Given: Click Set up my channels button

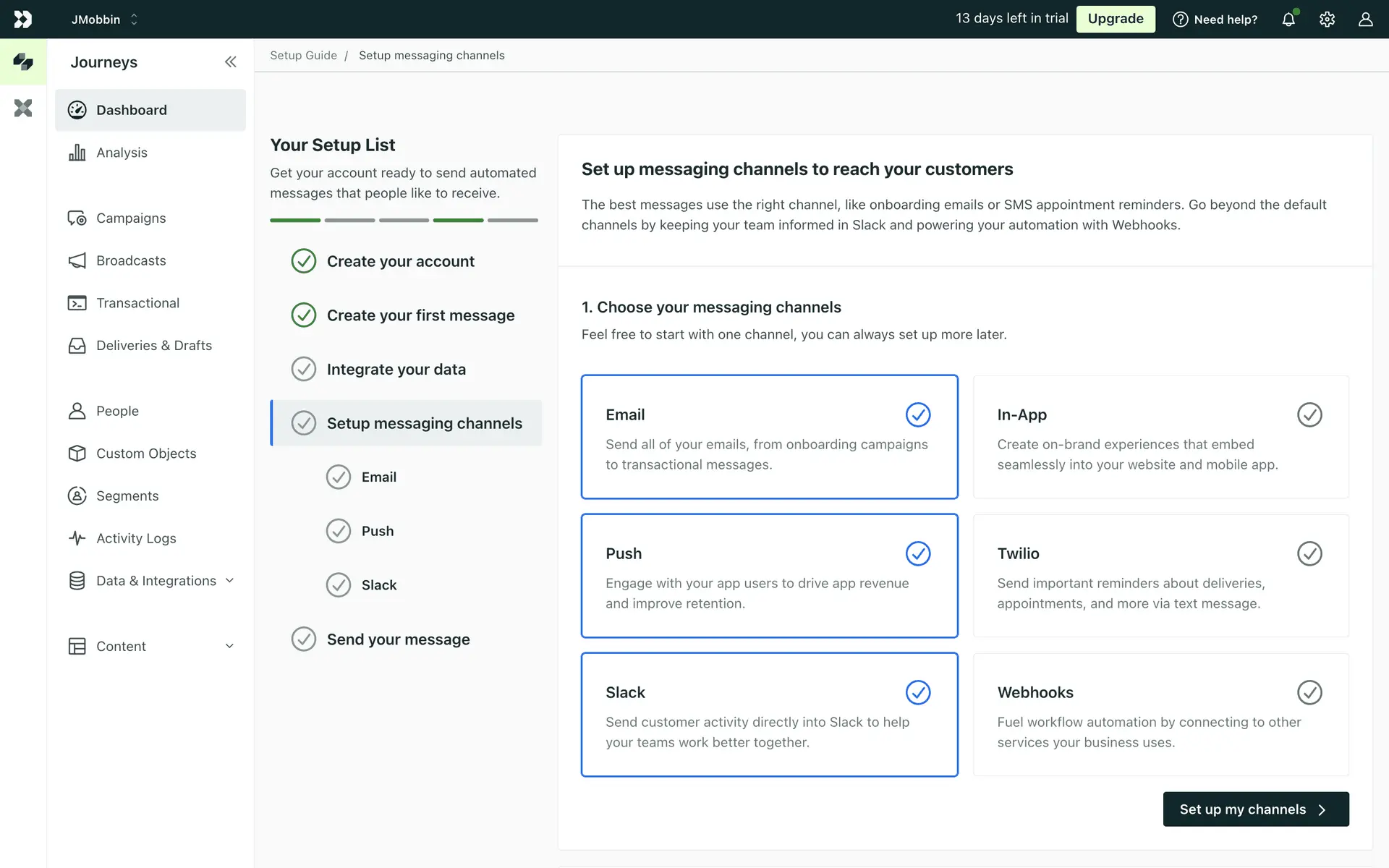Looking at the screenshot, I should point(1255,809).
